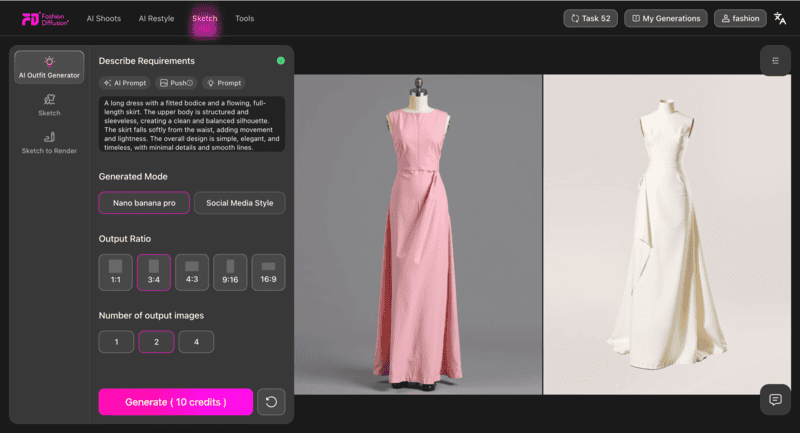Open the Tools menu
Viewport: 800px width, 433px height.
(x=244, y=18)
